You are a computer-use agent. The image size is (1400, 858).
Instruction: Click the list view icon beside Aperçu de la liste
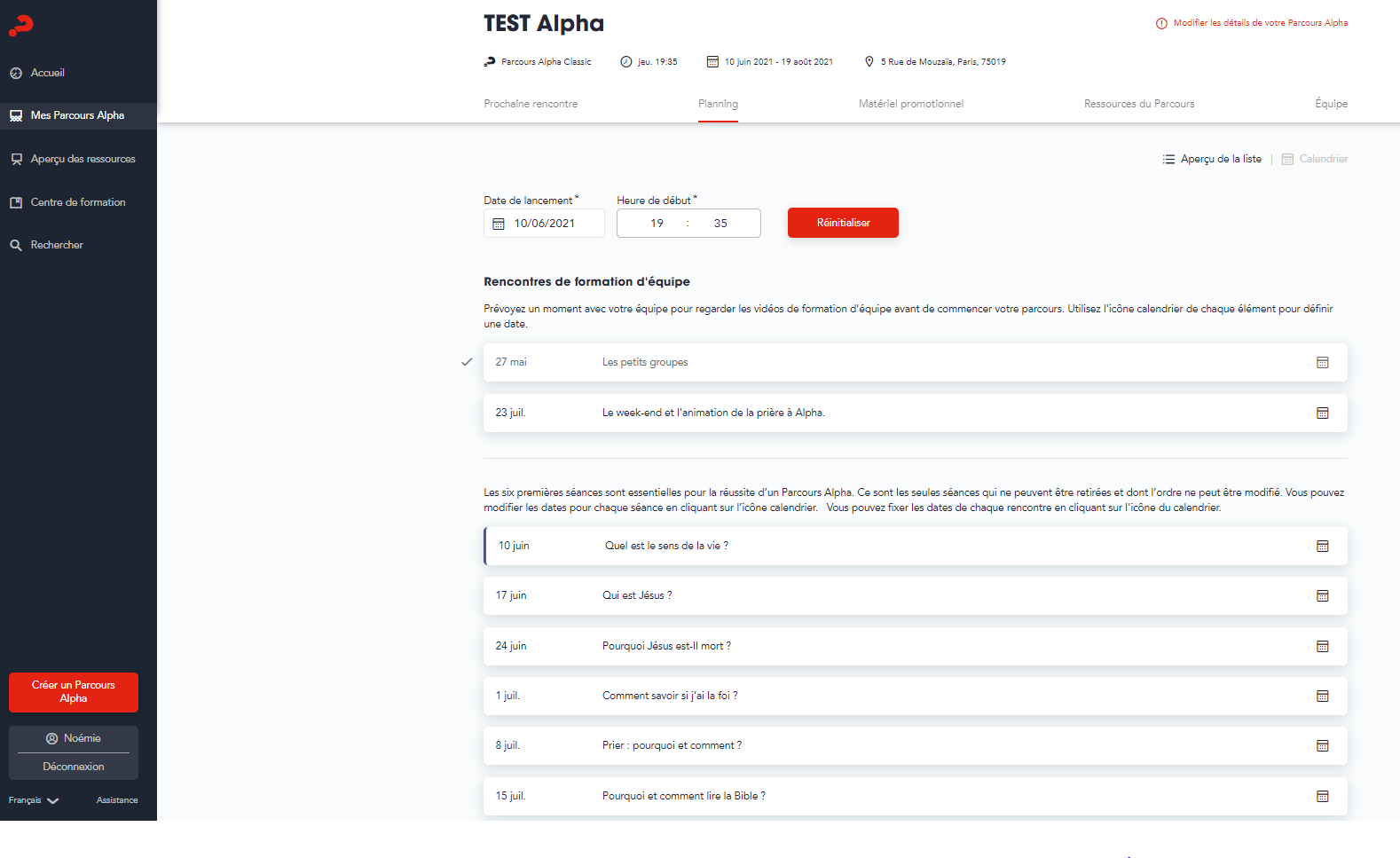pyautogui.click(x=1168, y=159)
